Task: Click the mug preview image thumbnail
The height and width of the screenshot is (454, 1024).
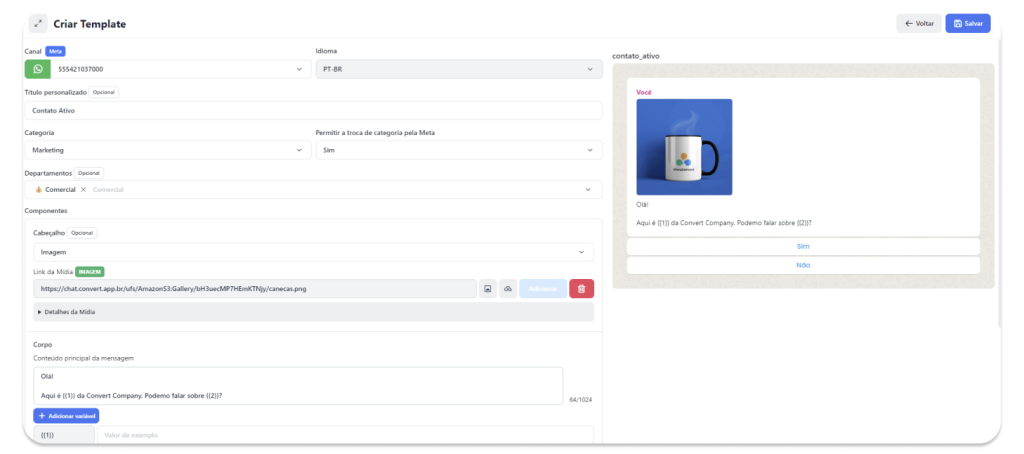Action: click(684, 147)
